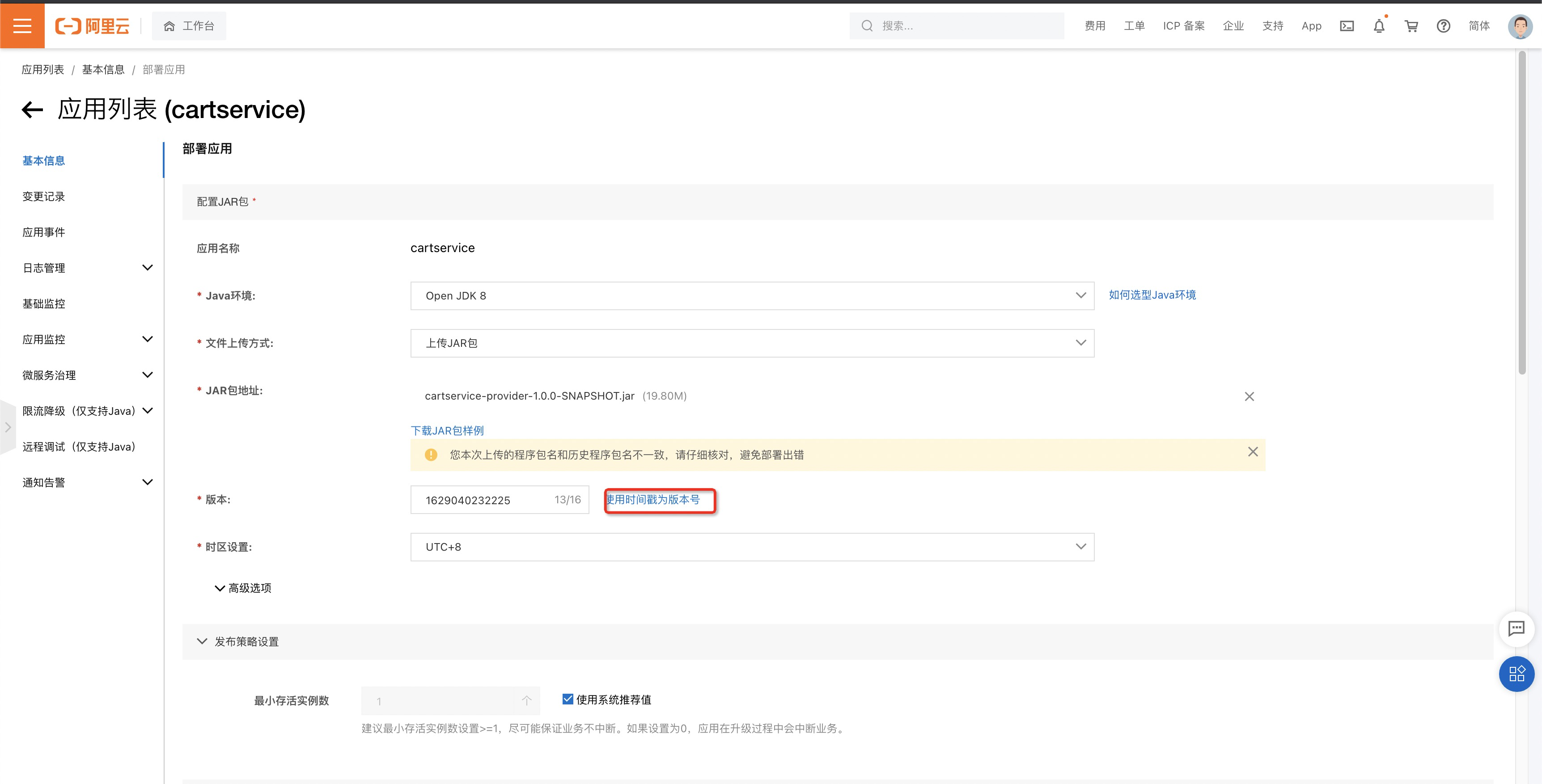Screen dimensions: 1542x784
Task: Click the 工作台 workbench button
Action: pos(189,26)
